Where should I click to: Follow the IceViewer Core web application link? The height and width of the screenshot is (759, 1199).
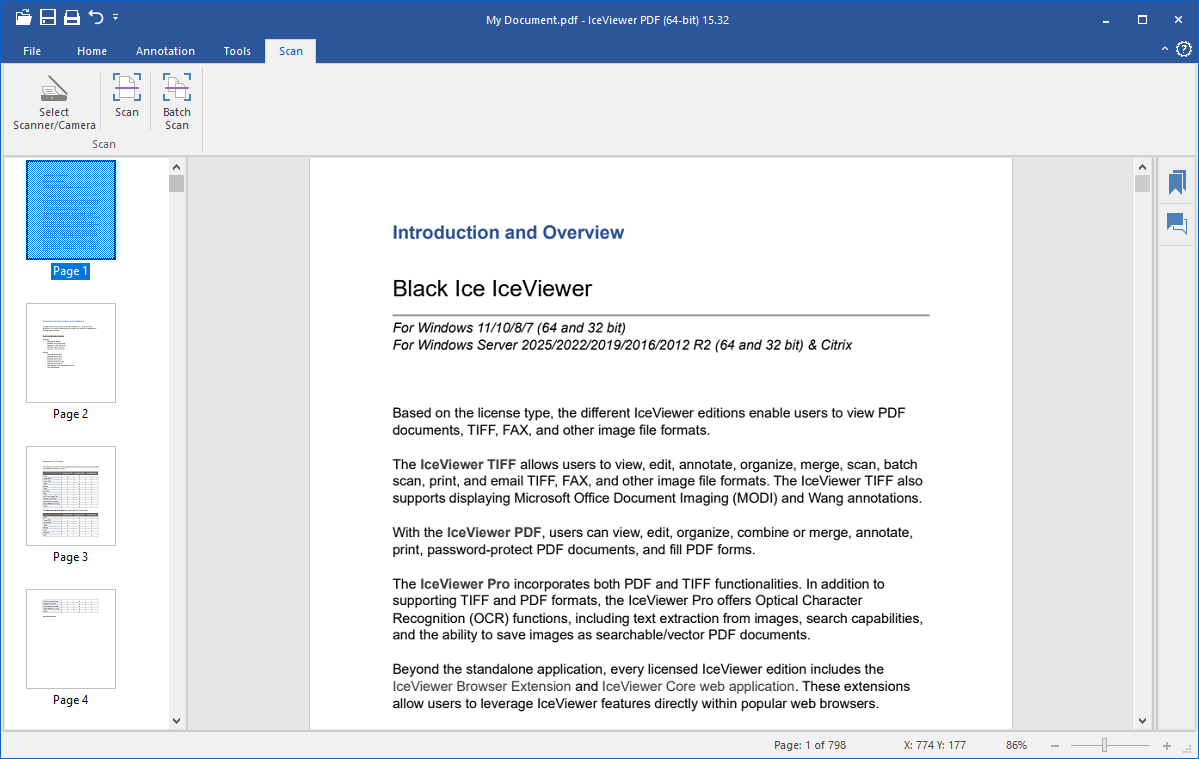(x=698, y=686)
